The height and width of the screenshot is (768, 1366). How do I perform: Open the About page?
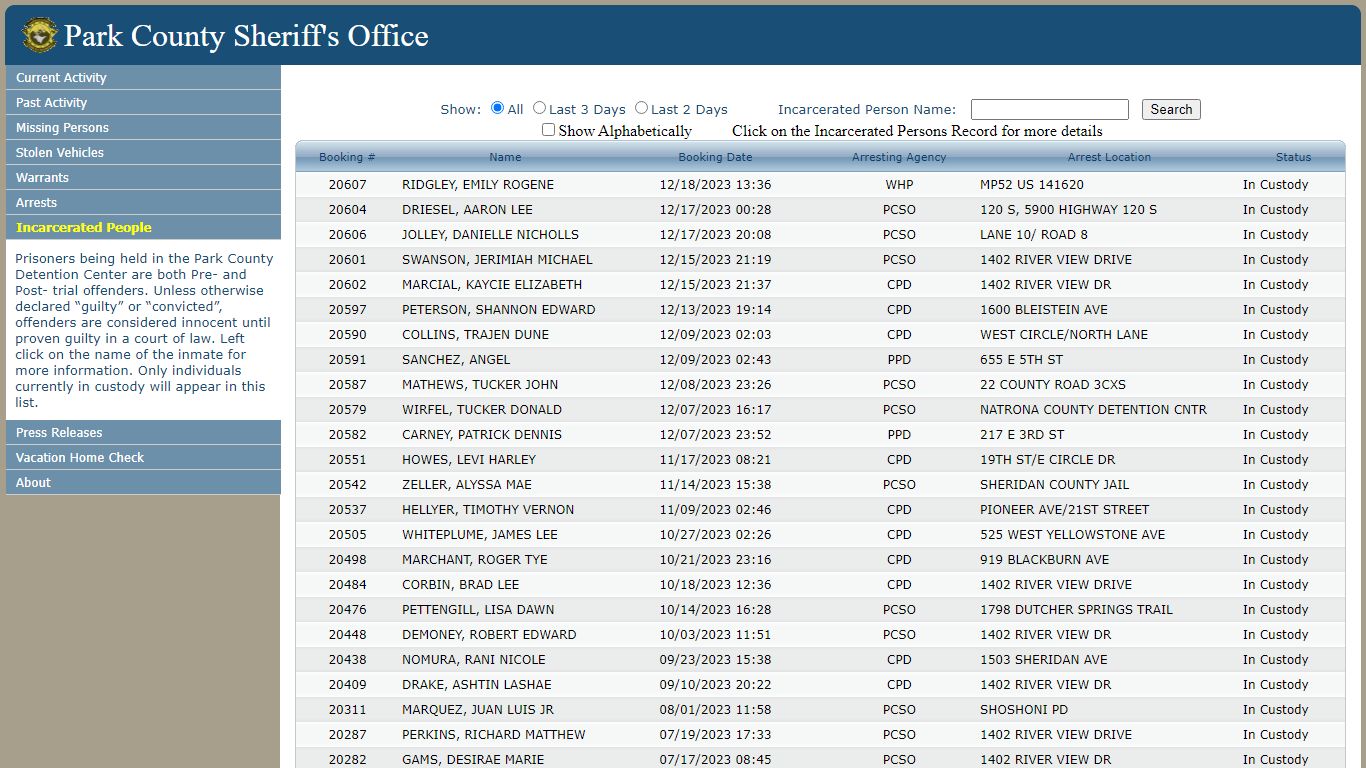pyautogui.click(x=143, y=483)
